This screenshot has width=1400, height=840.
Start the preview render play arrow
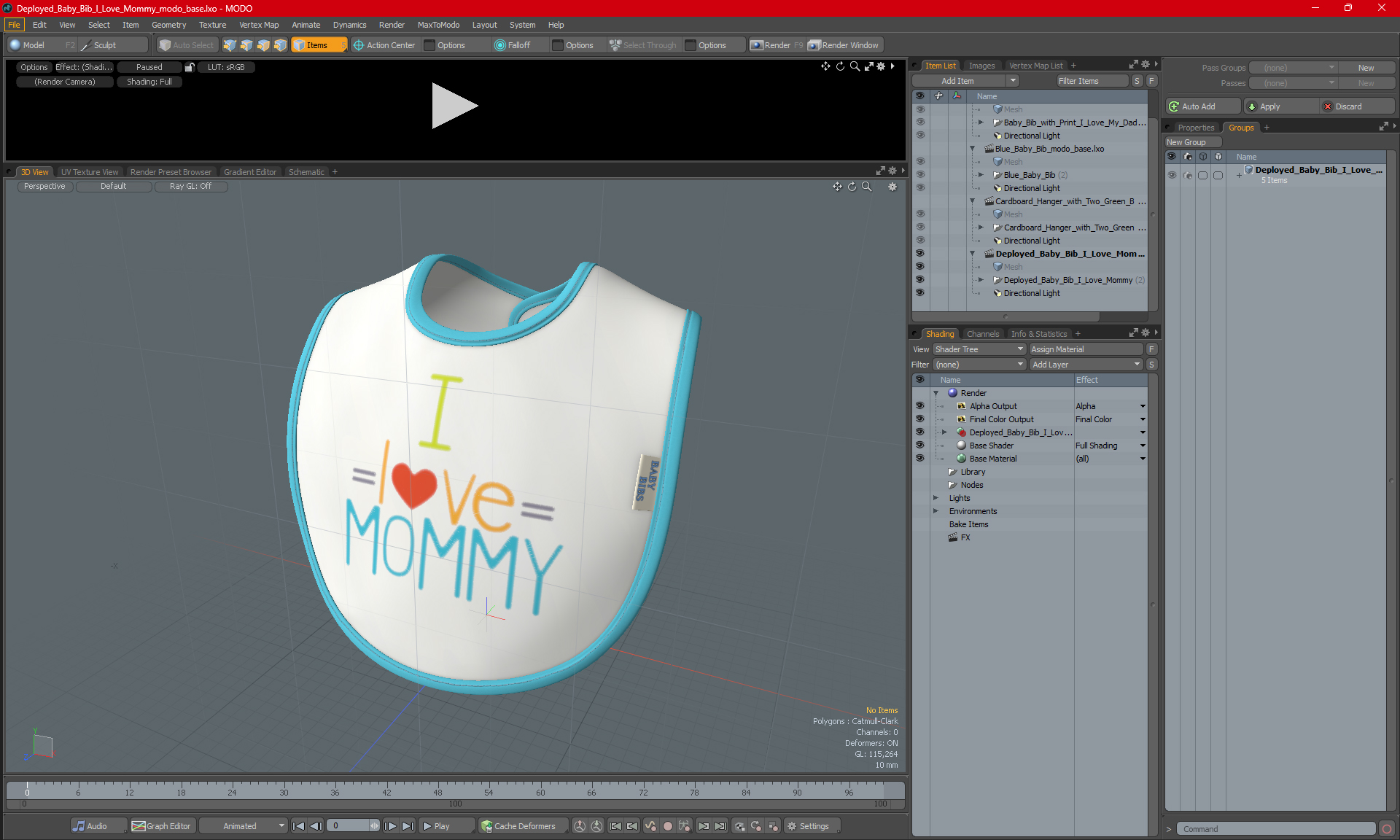point(454,106)
